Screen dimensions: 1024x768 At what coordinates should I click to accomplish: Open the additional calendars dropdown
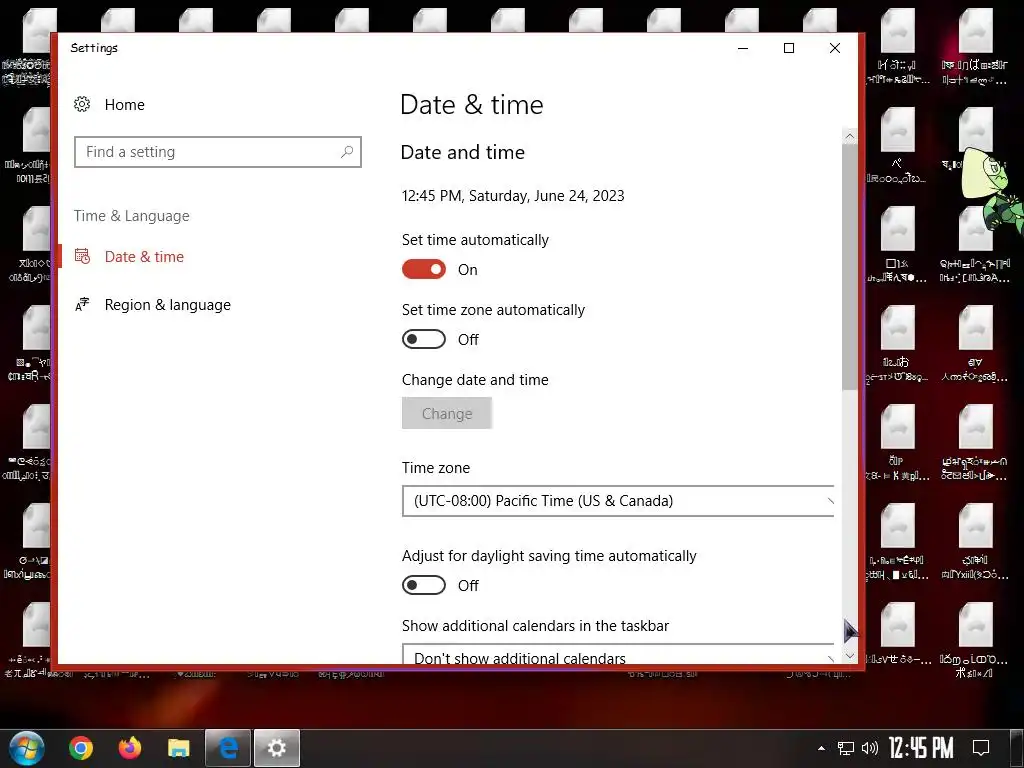tap(618, 654)
